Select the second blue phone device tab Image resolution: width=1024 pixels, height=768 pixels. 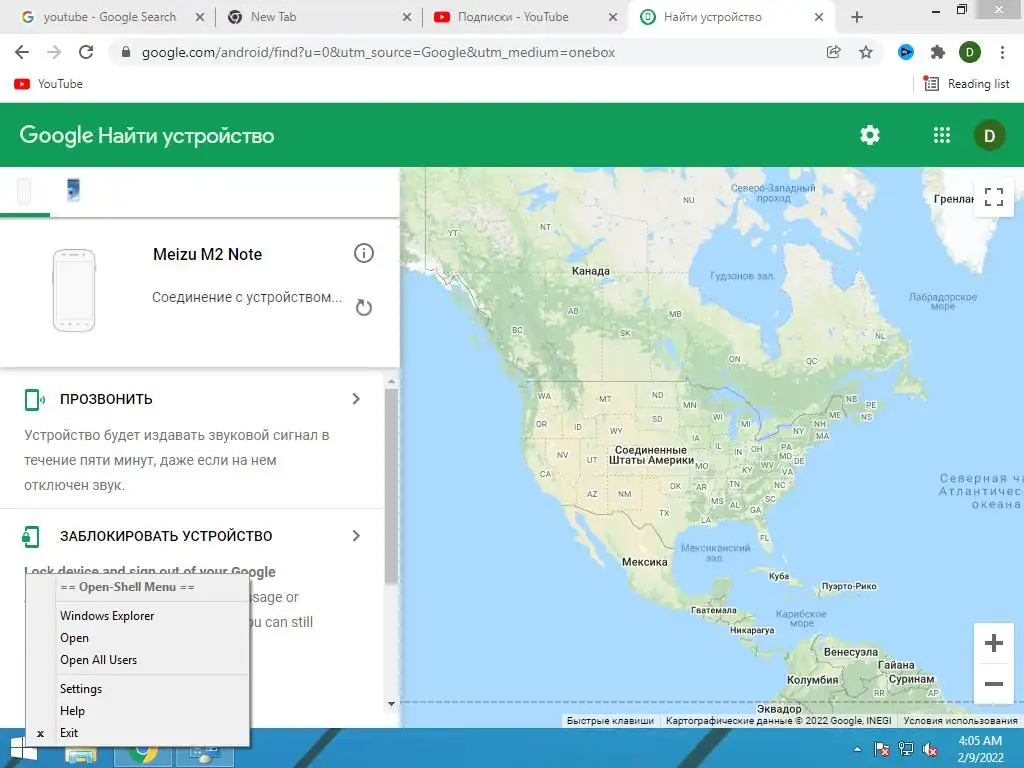(73, 191)
